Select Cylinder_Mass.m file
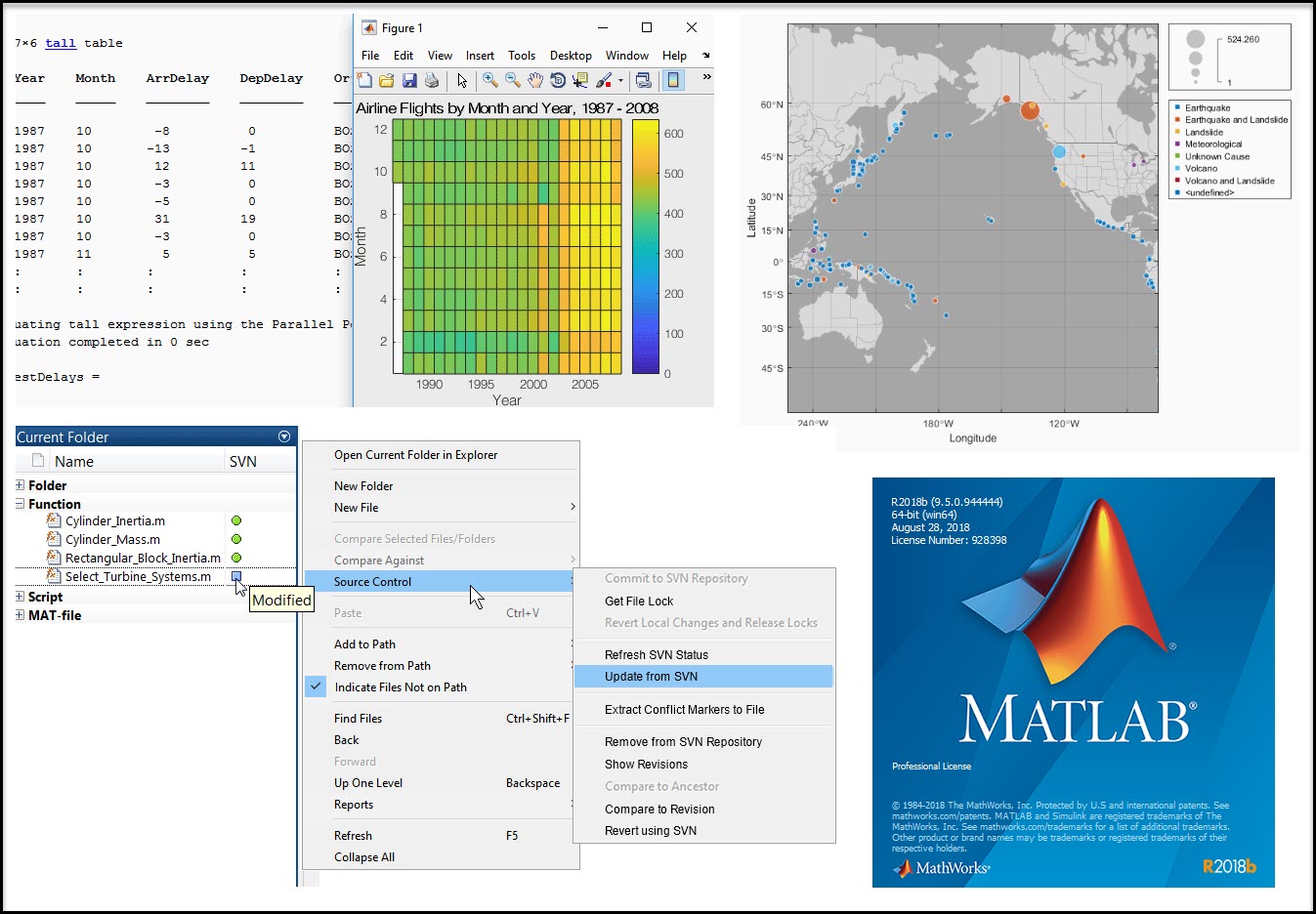This screenshot has height=914, width=1316. 112,539
